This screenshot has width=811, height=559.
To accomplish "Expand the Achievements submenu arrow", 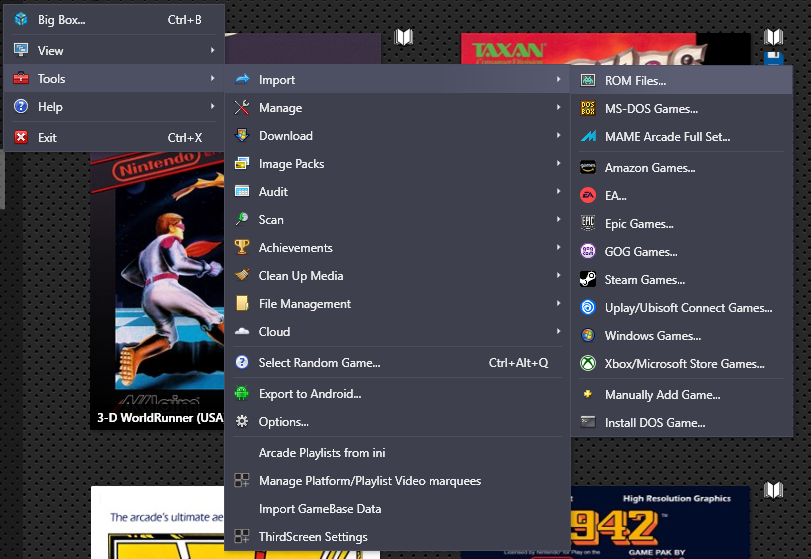I will click(x=559, y=247).
